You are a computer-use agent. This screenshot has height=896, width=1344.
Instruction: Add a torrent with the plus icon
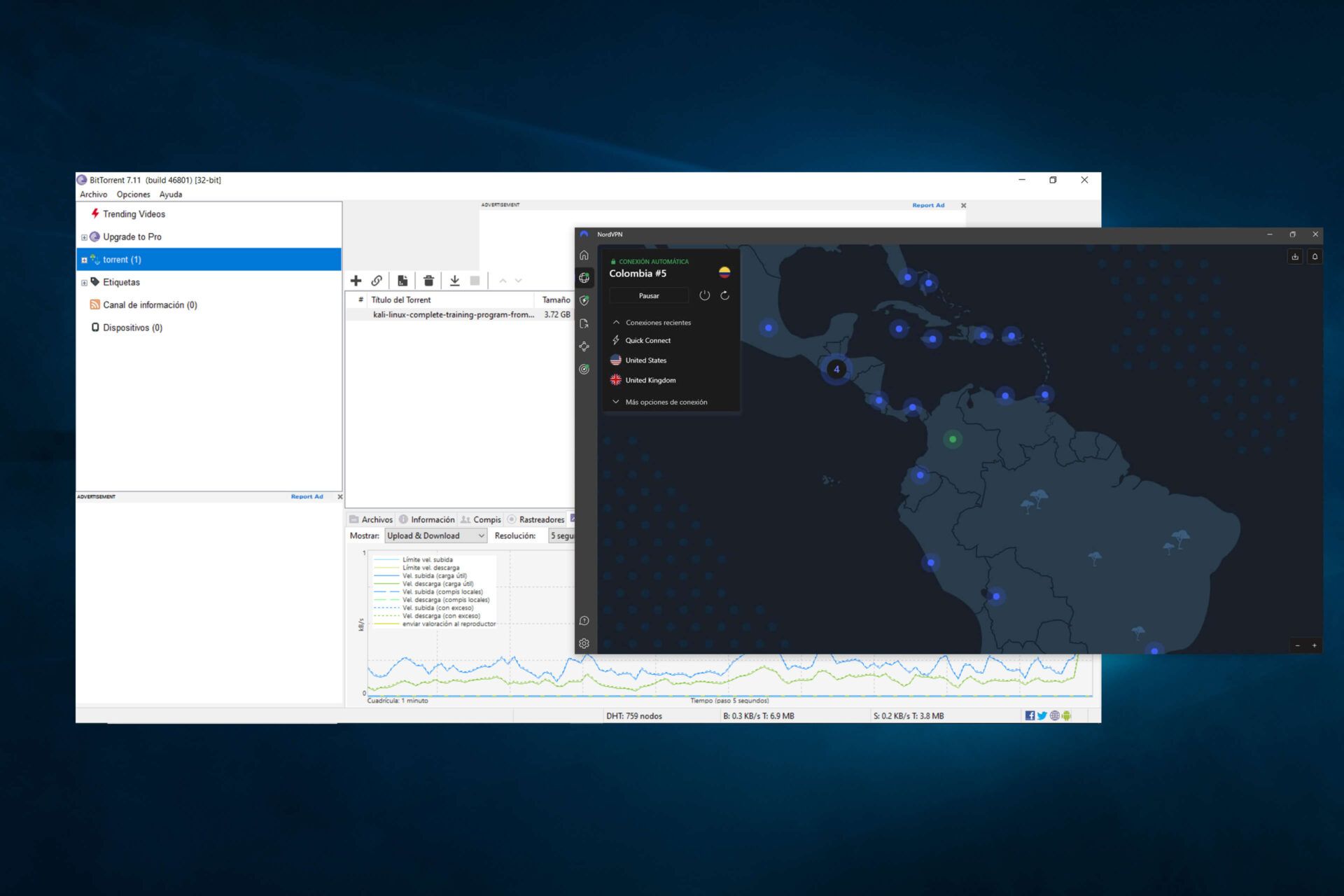pyautogui.click(x=356, y=281)
